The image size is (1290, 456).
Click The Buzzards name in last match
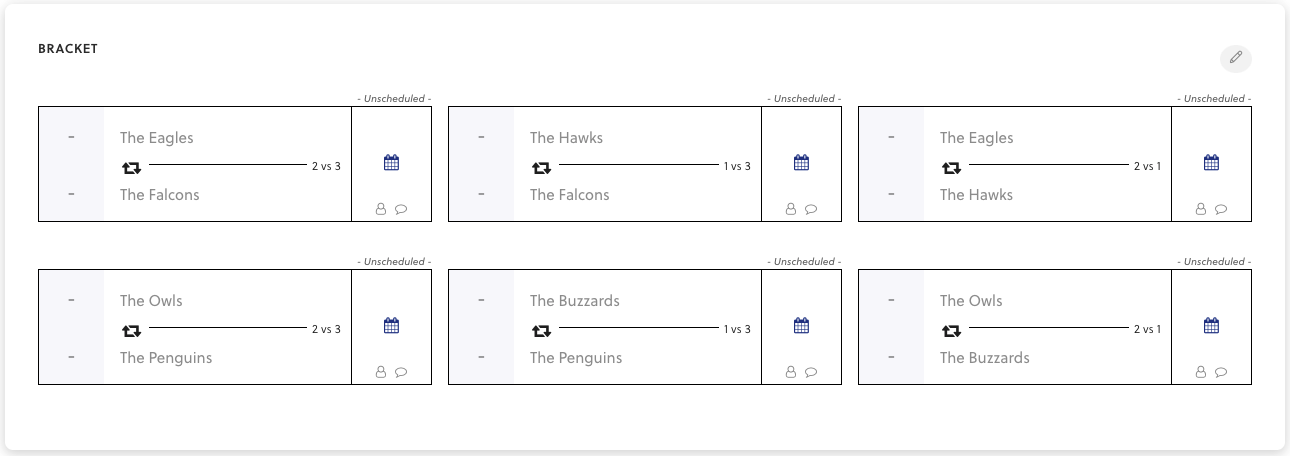(x=985, y=358)
